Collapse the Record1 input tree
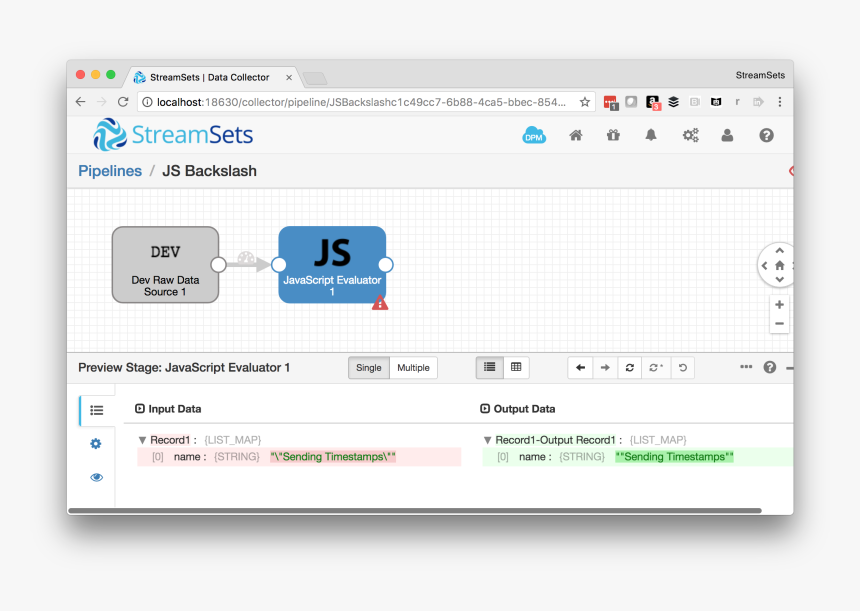This screenshot has width=860, height=611. 142,440
